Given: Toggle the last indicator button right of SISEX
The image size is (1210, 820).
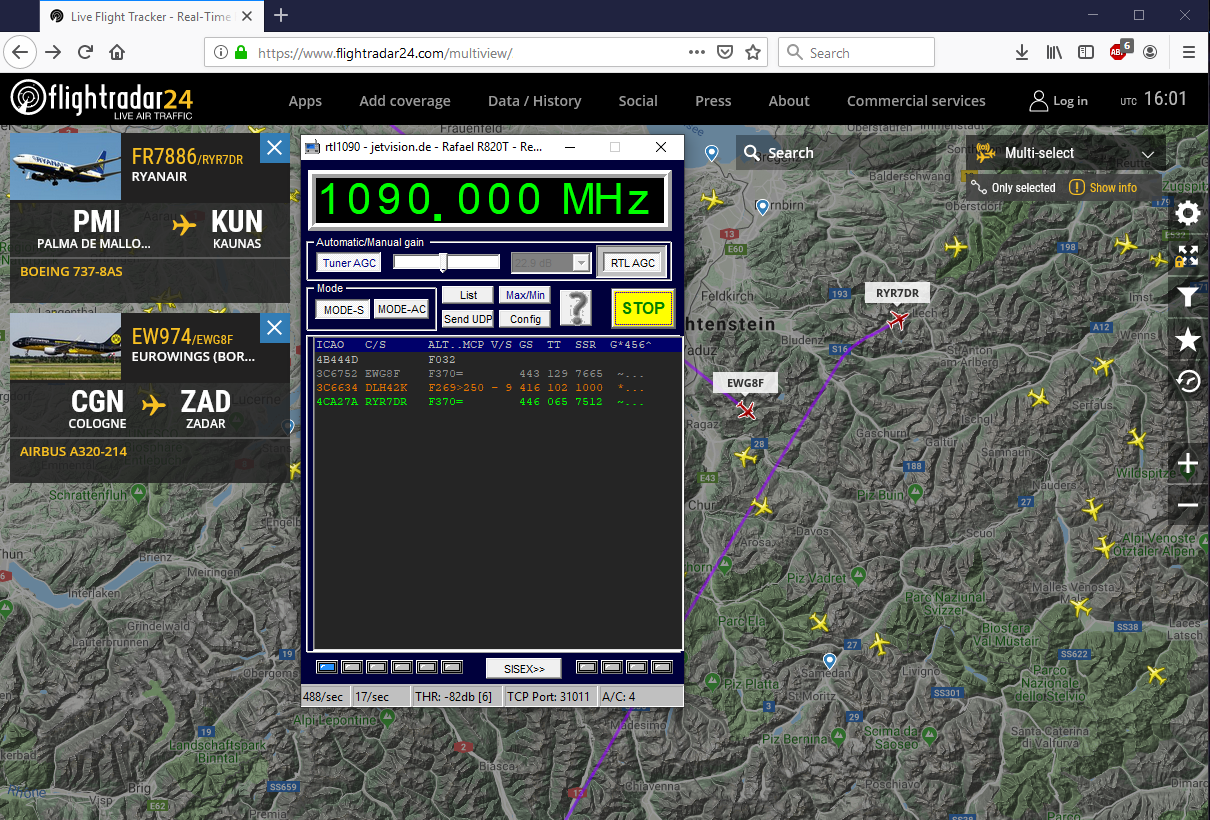Looking at the screenshot, I should 662,667.
